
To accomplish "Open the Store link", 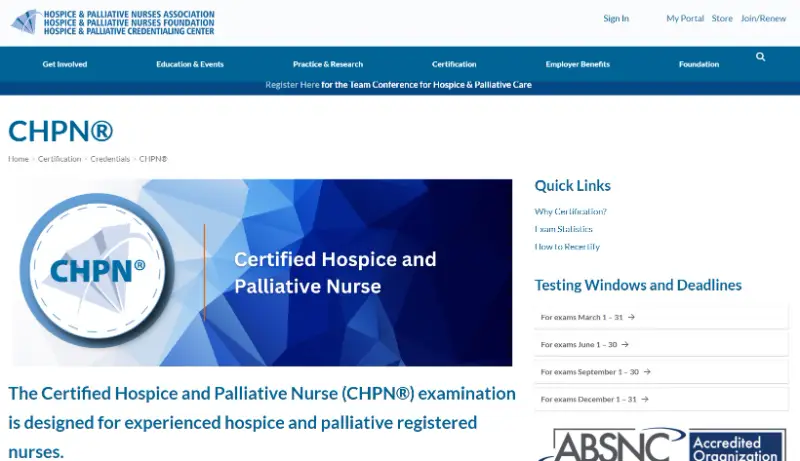I will (722, 18).
